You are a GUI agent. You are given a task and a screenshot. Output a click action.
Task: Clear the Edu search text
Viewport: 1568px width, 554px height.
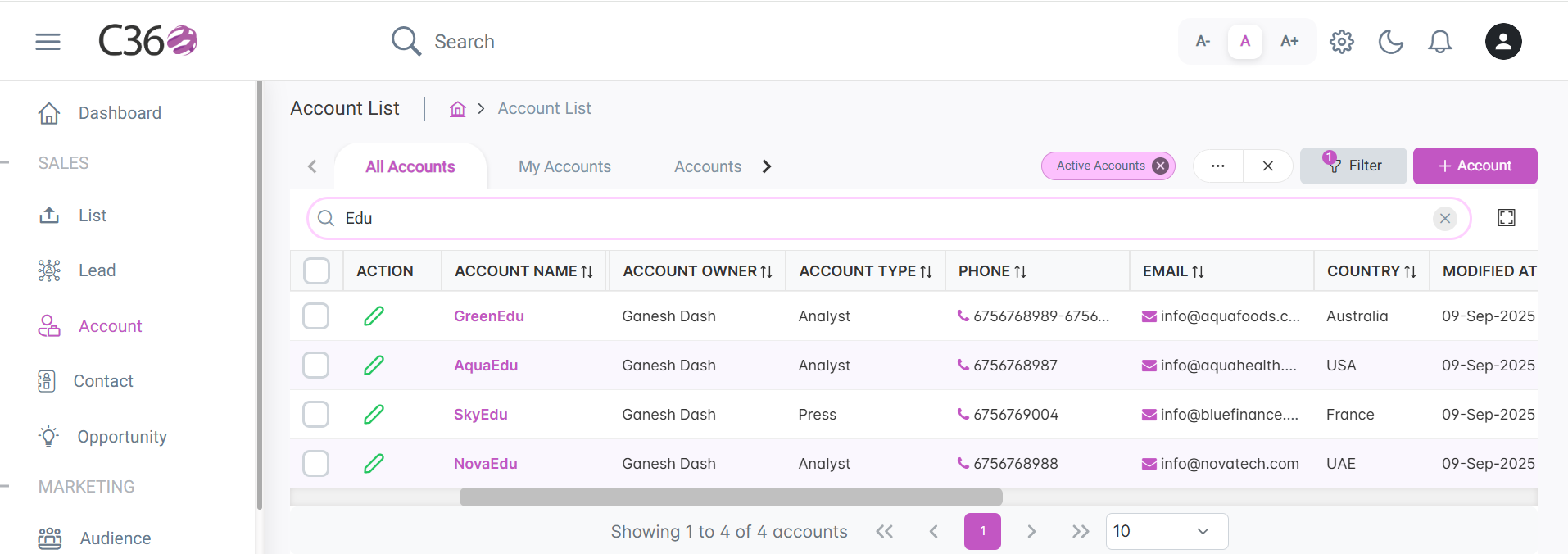(x=1445, y=218)
